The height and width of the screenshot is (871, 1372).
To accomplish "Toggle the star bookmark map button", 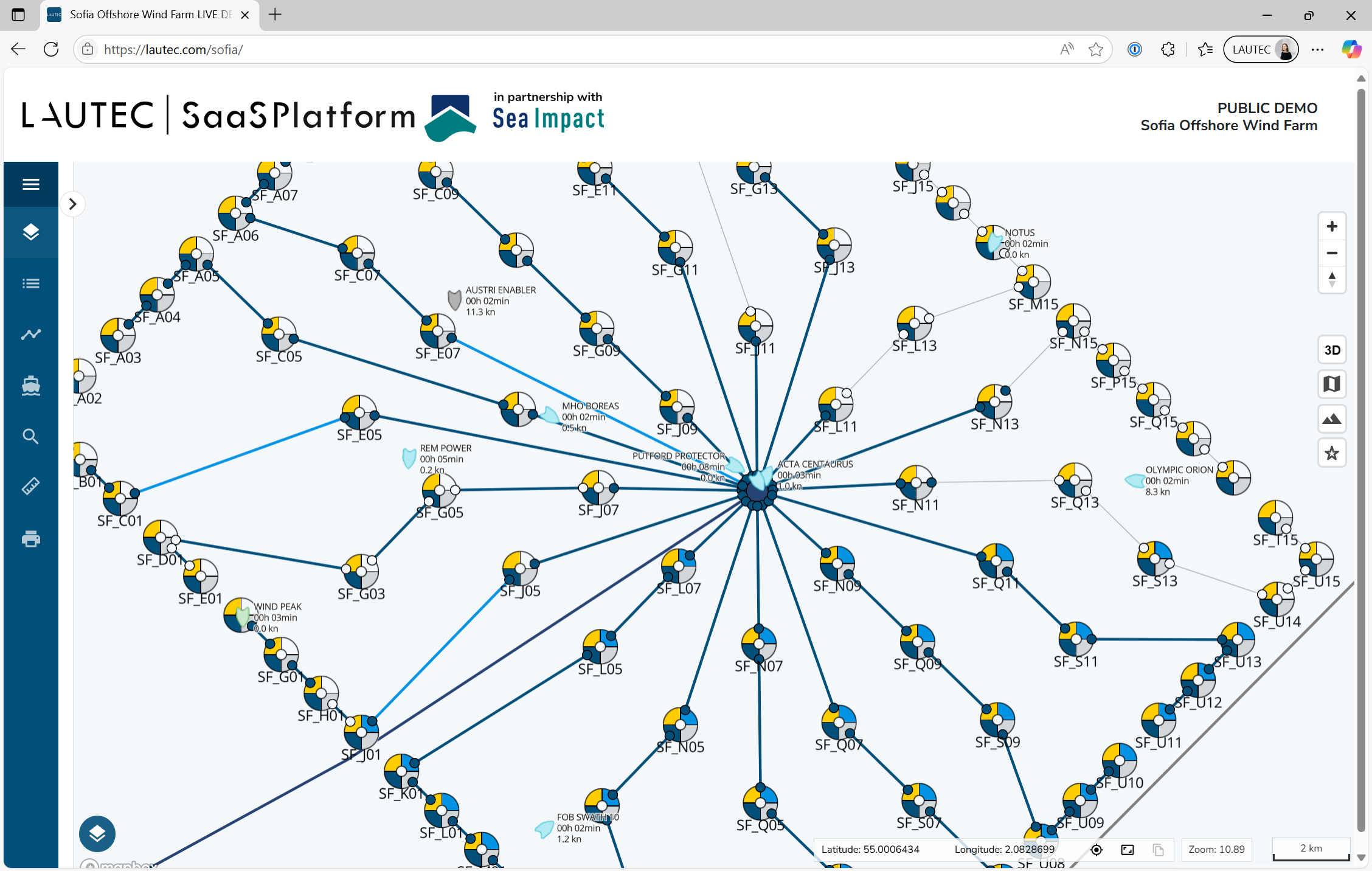I will 1332,453.
